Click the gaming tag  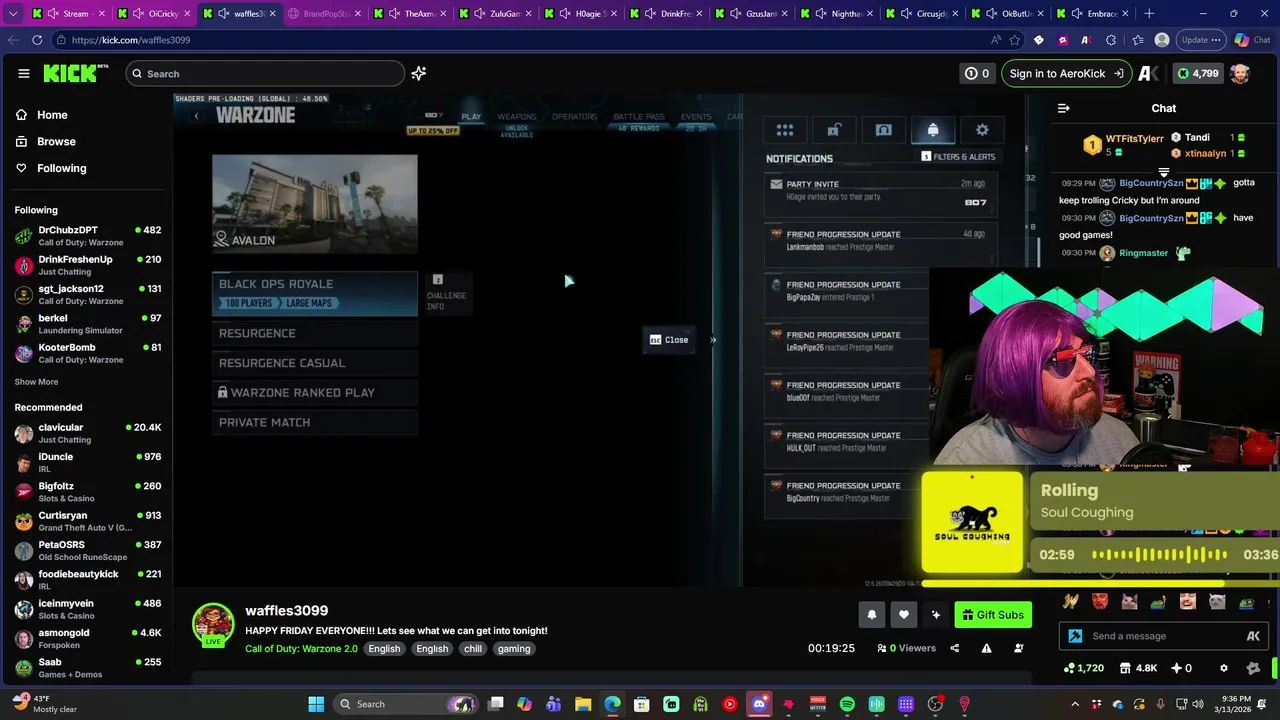pos(514,649)
